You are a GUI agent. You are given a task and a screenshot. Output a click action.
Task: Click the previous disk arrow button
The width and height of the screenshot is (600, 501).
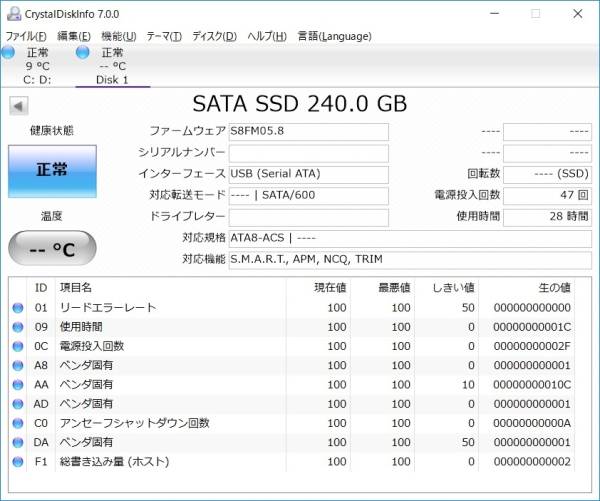coord(18,106)
